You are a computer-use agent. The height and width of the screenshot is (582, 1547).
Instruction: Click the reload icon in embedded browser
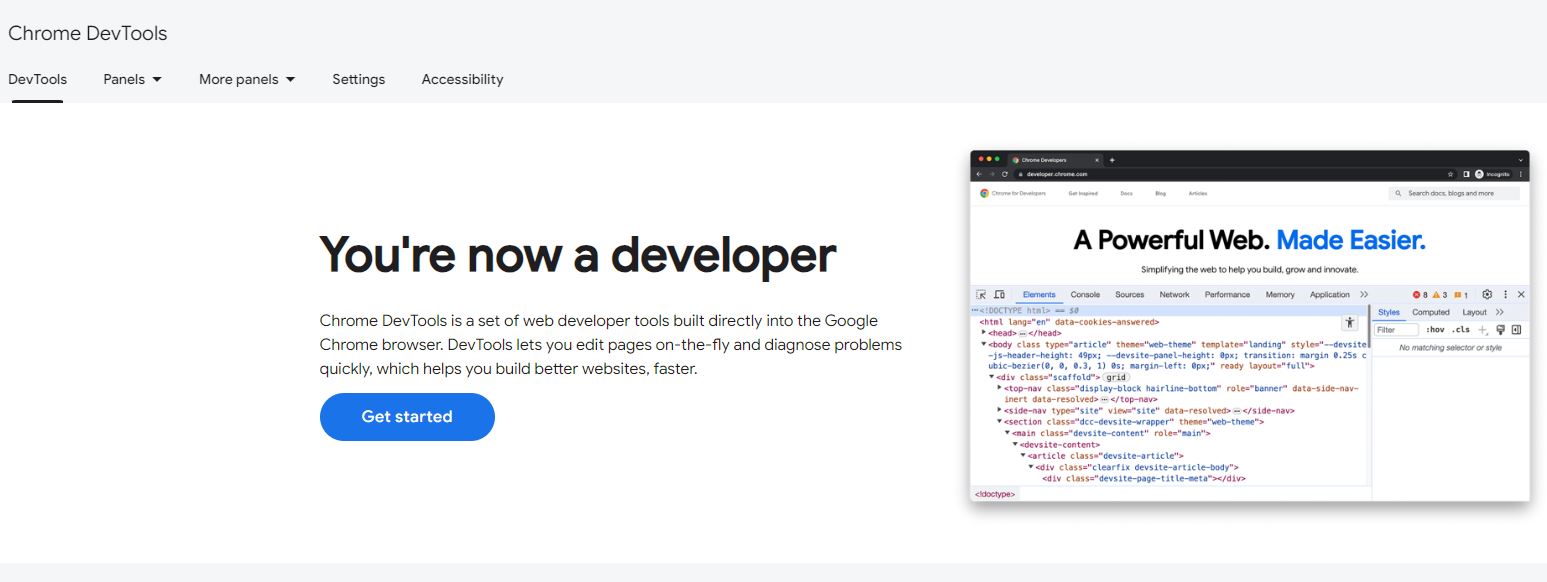1005,174
